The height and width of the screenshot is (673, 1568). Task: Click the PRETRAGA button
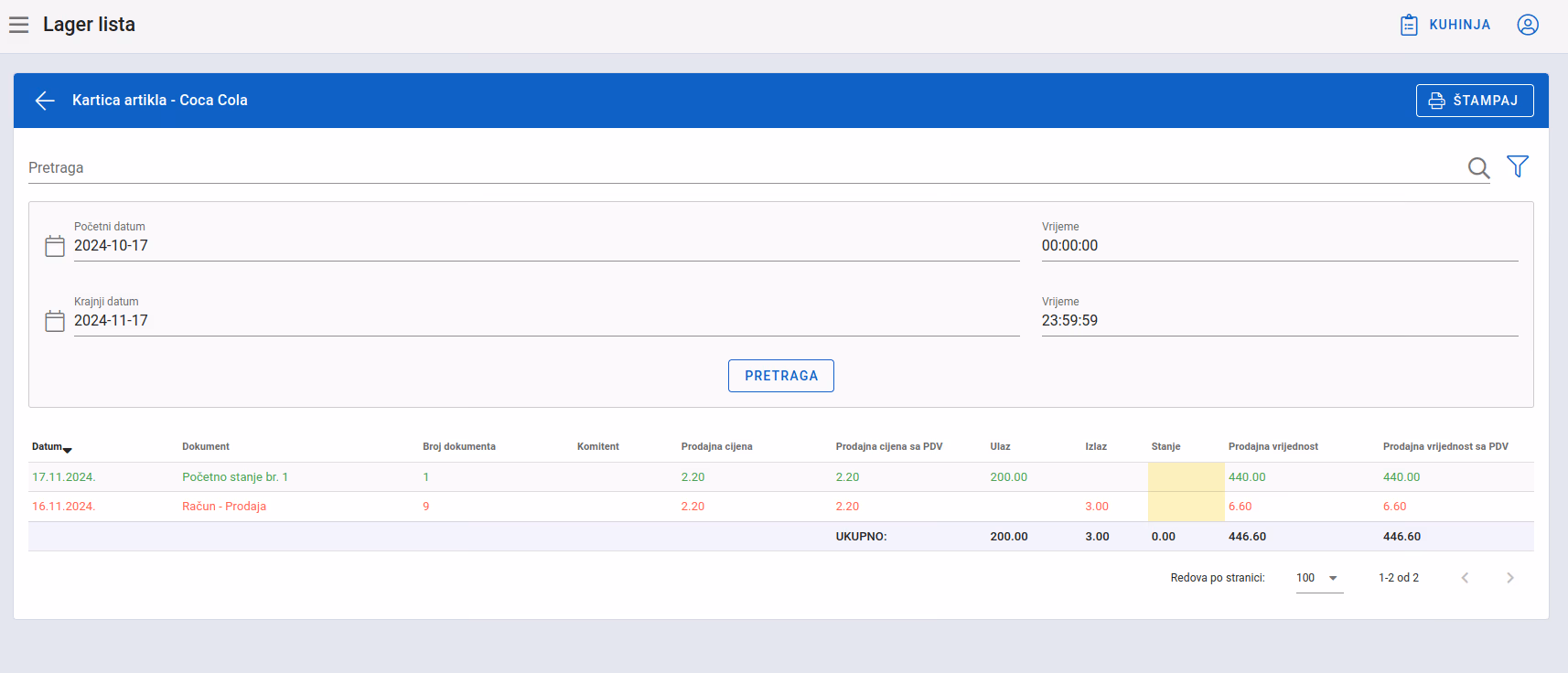point(781,376)
